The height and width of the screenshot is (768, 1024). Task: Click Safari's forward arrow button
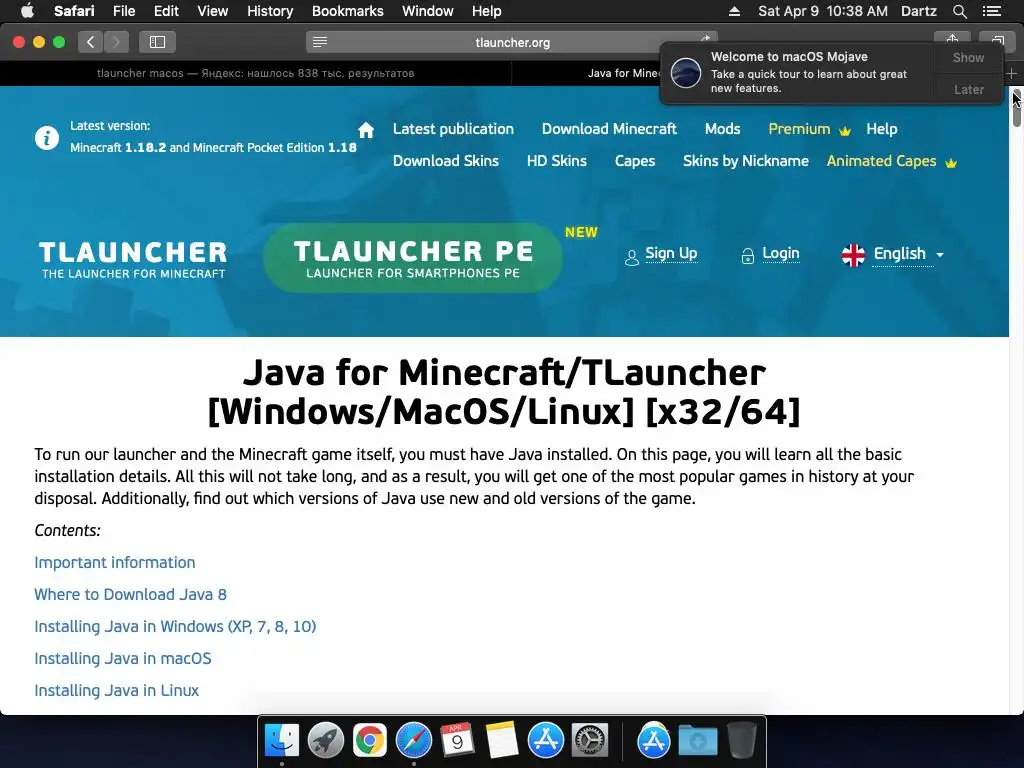[116, 42]
